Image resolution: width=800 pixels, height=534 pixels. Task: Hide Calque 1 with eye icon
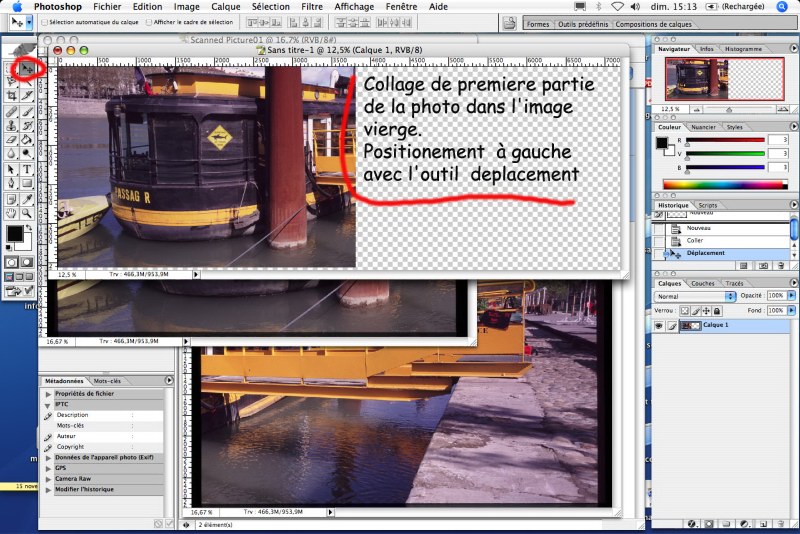pyautogui.click(x=659, y=325)
